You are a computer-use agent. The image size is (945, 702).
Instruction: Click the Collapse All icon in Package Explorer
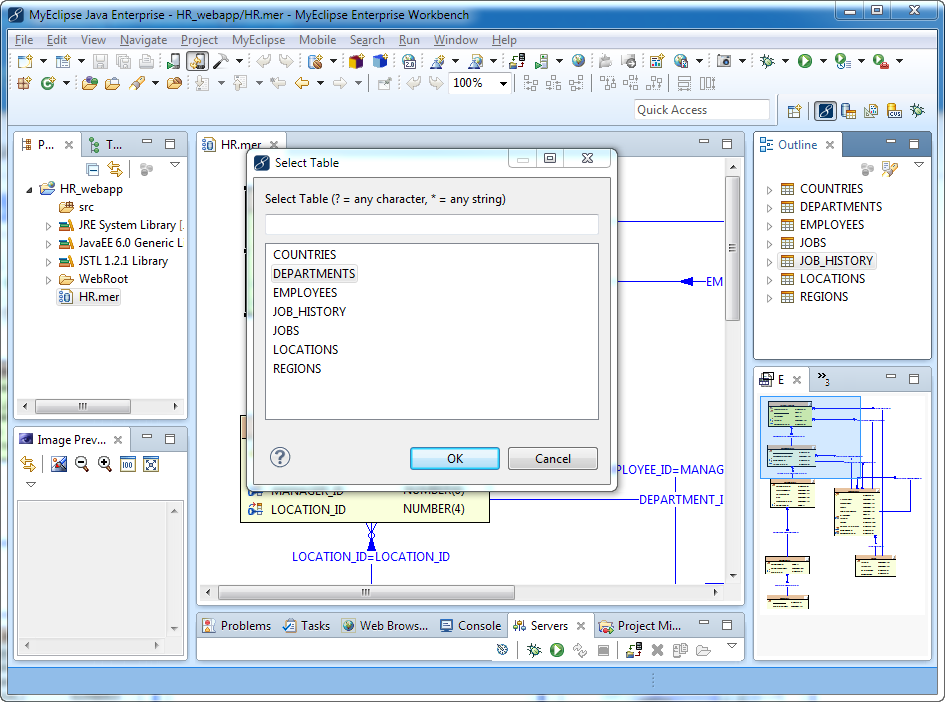tap(93, 169)
